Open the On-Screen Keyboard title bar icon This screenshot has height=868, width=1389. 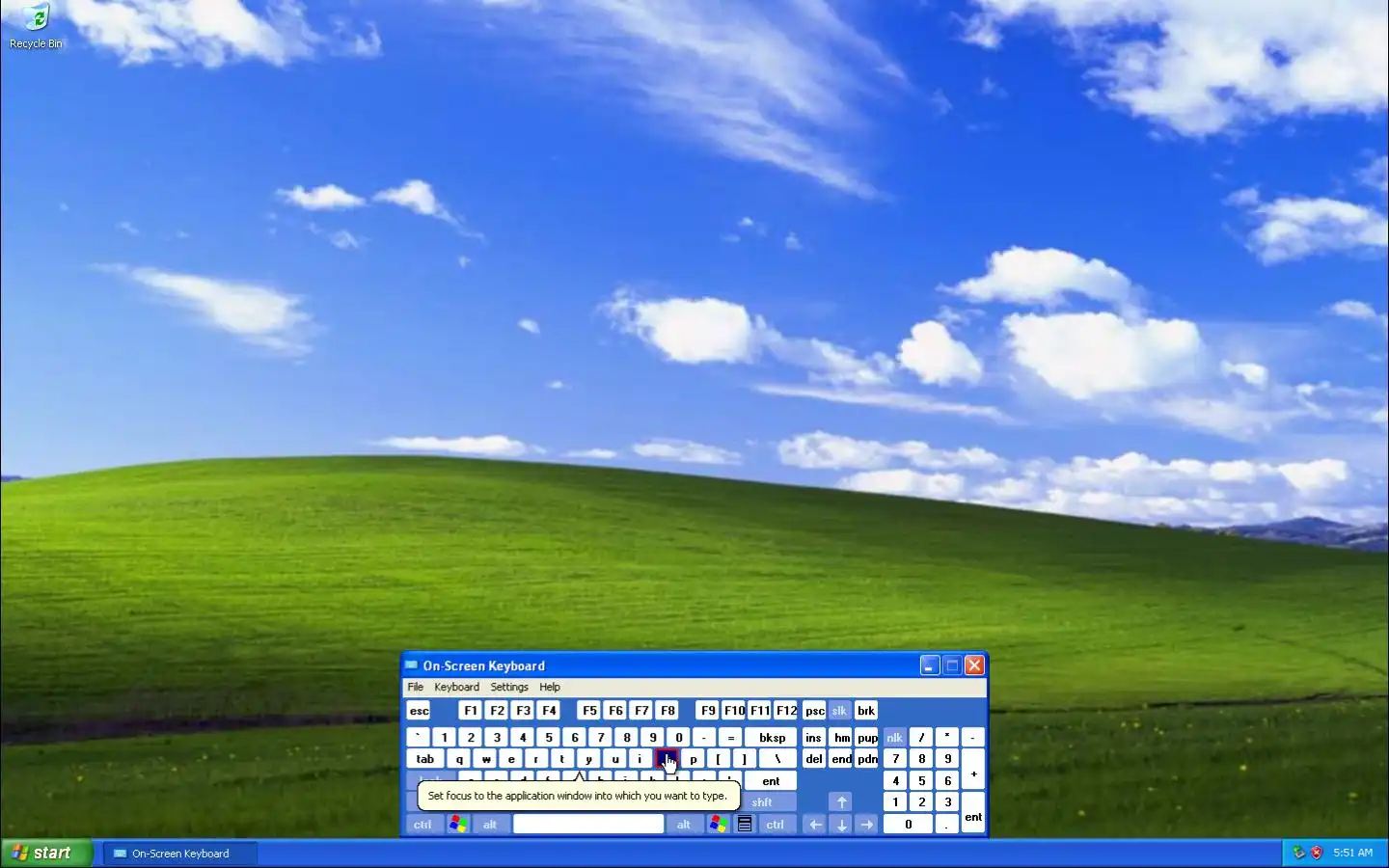coord(412,665)
